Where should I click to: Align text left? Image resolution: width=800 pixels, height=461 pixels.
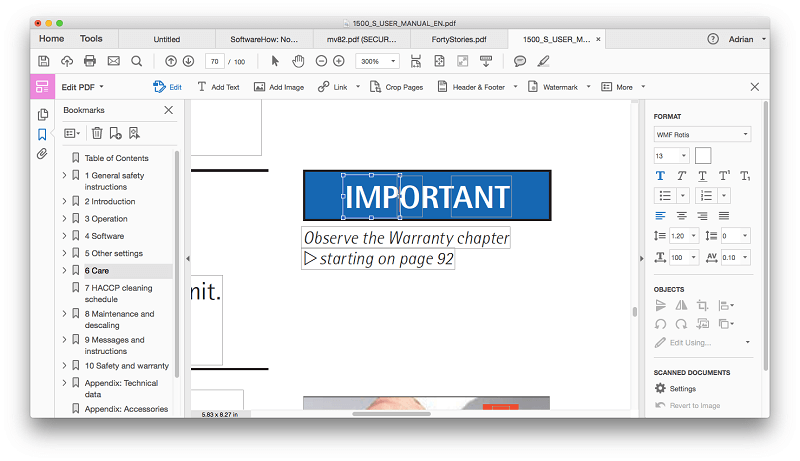coord(660,216)
